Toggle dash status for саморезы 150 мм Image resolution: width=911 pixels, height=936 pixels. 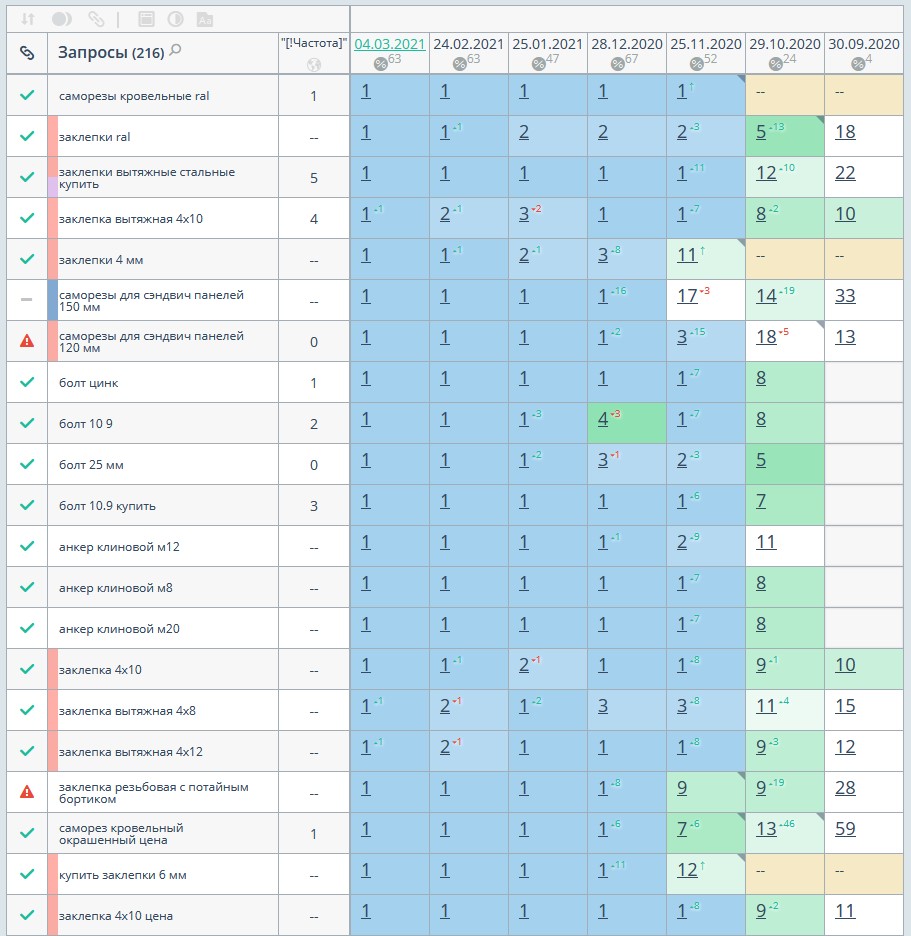point(27,300)
